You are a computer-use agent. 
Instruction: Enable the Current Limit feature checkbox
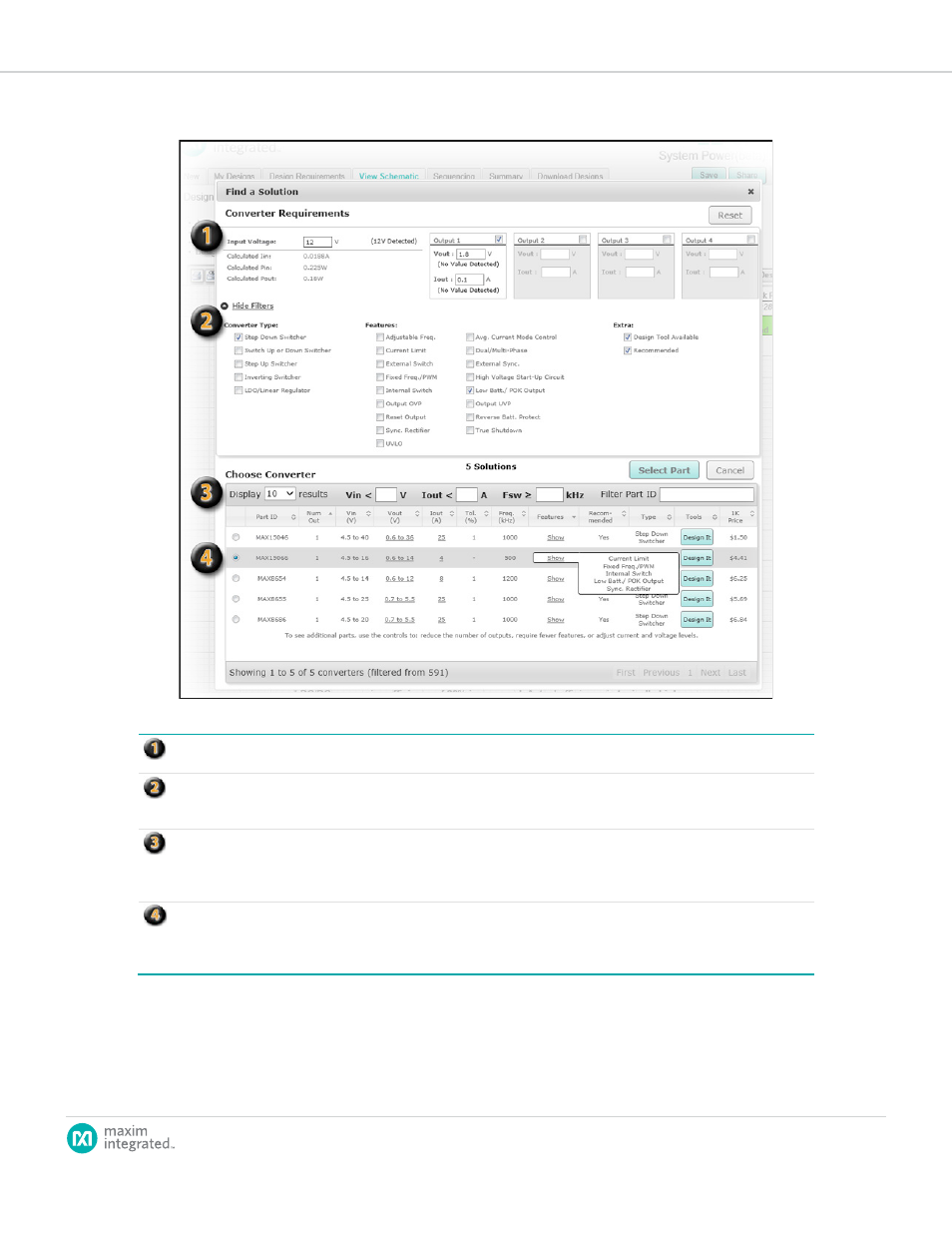(x=380, y=350)
